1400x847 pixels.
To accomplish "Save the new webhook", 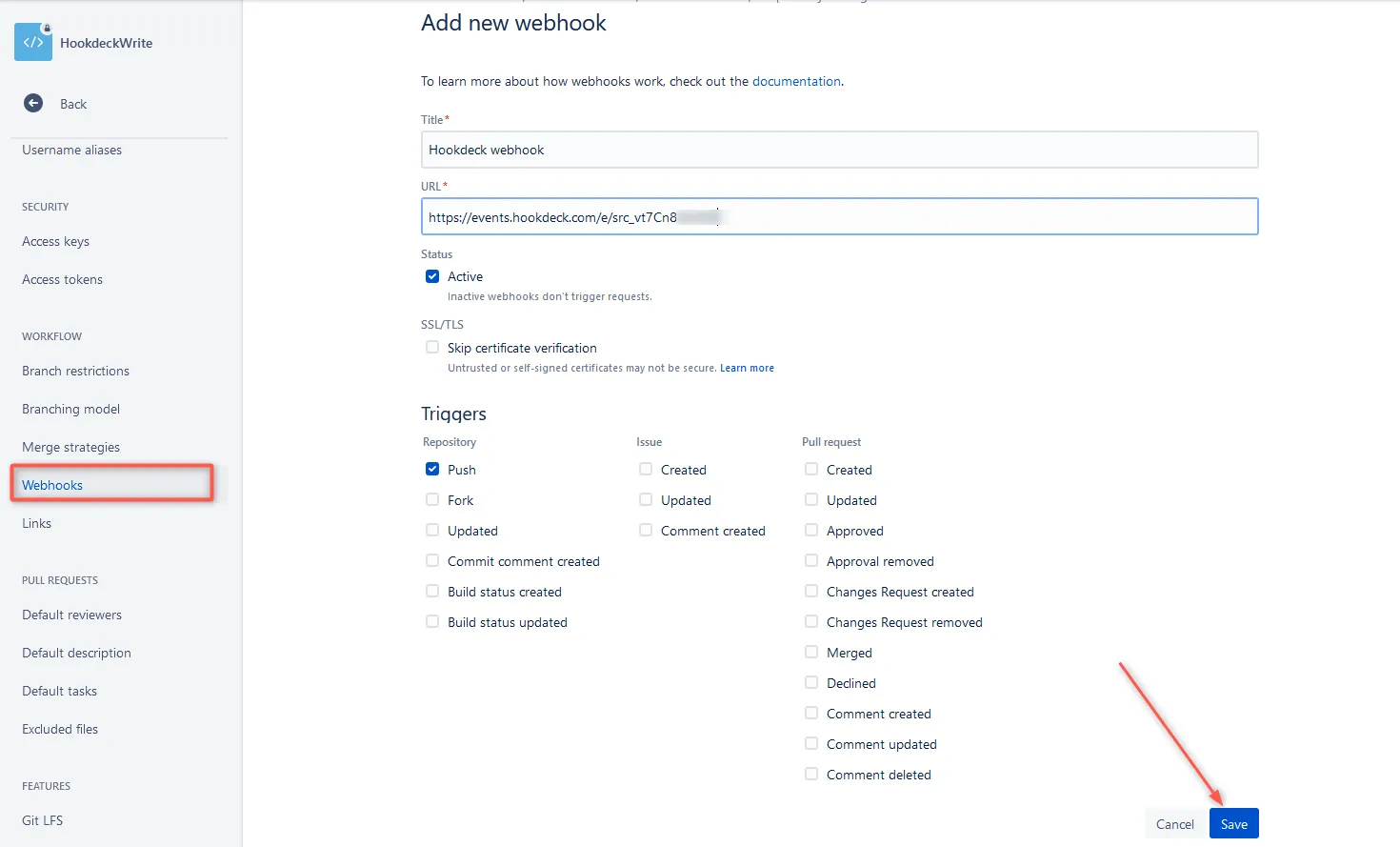I will click(1233, 824).
